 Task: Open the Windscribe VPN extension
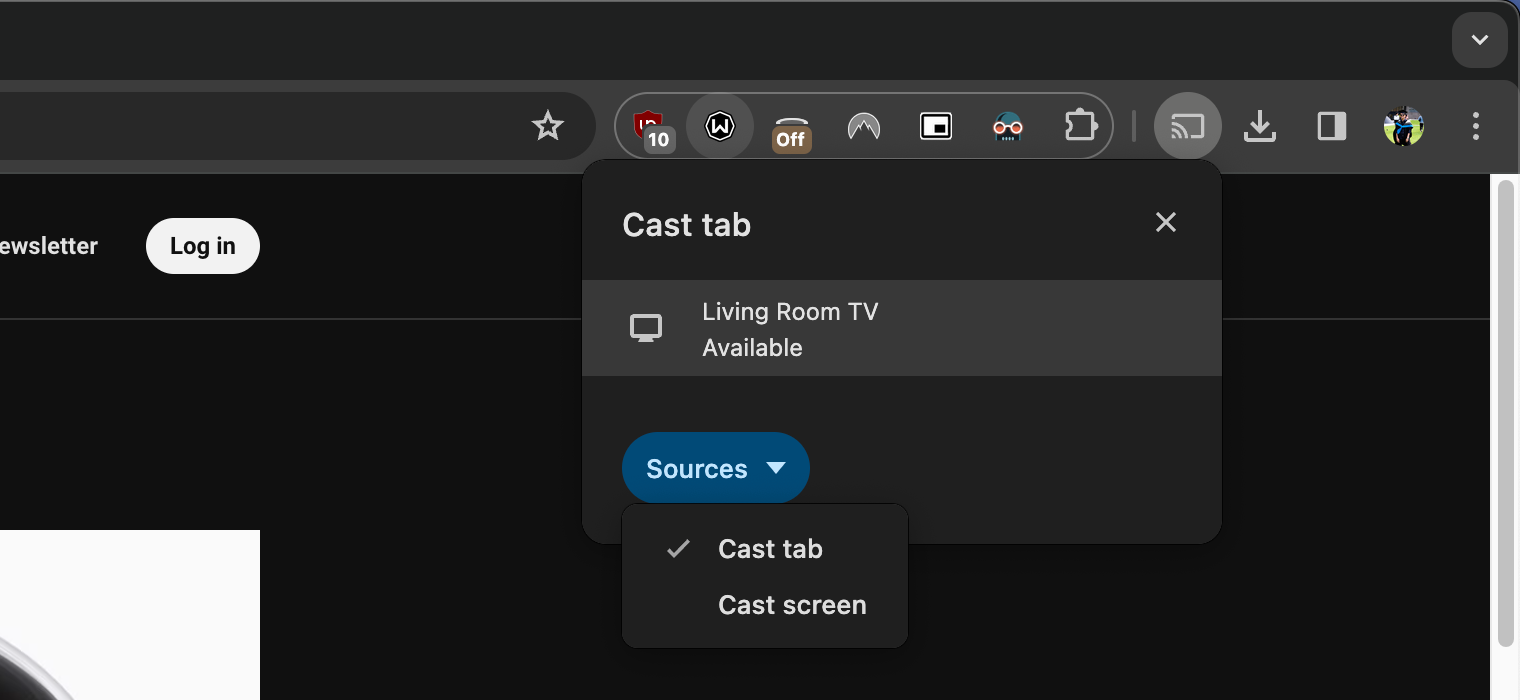point(719,126)
